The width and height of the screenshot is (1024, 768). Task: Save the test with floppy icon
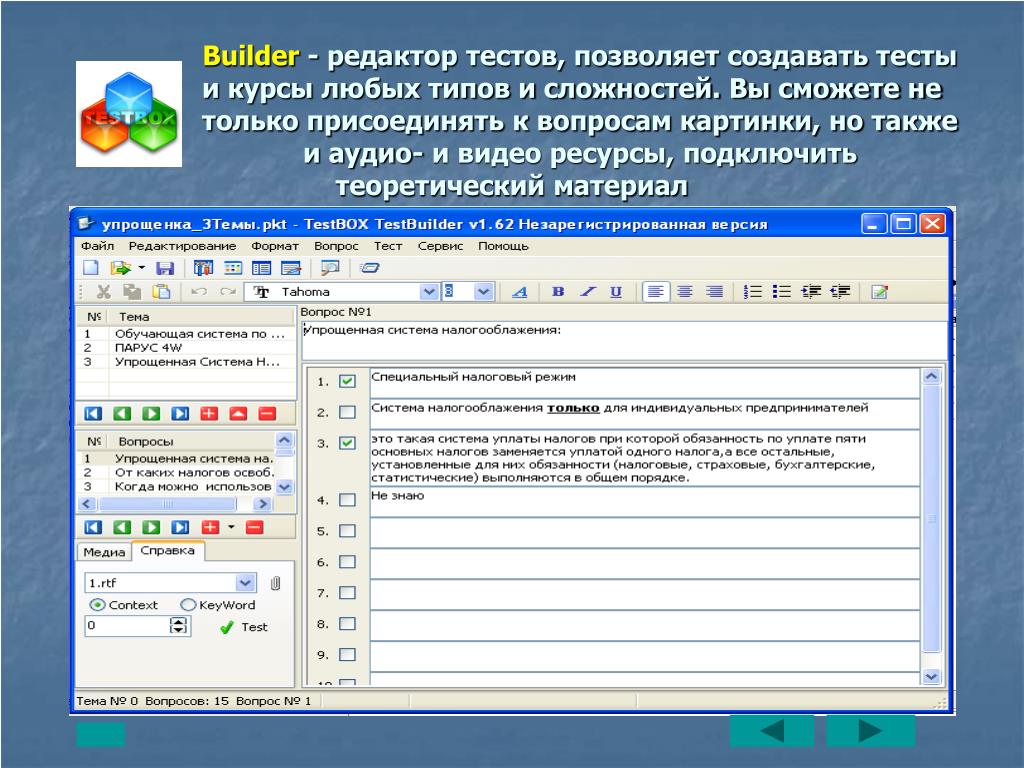(x=165, y=268)
